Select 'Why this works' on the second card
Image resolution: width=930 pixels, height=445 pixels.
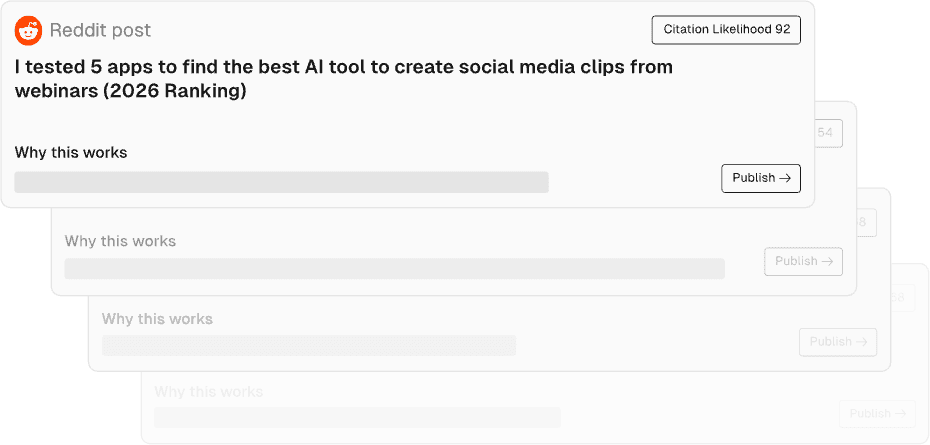click(x=120, y=241)
